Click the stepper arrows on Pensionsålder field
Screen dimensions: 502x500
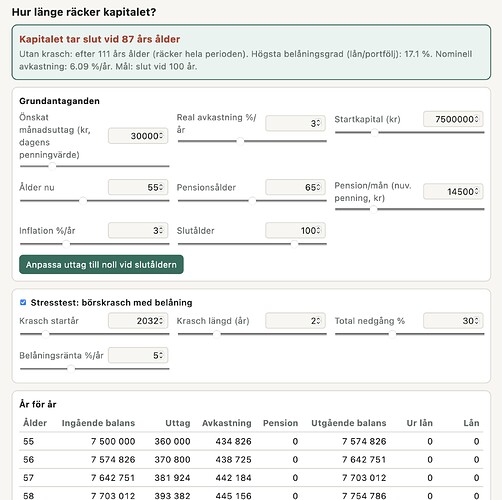(319, 187)
